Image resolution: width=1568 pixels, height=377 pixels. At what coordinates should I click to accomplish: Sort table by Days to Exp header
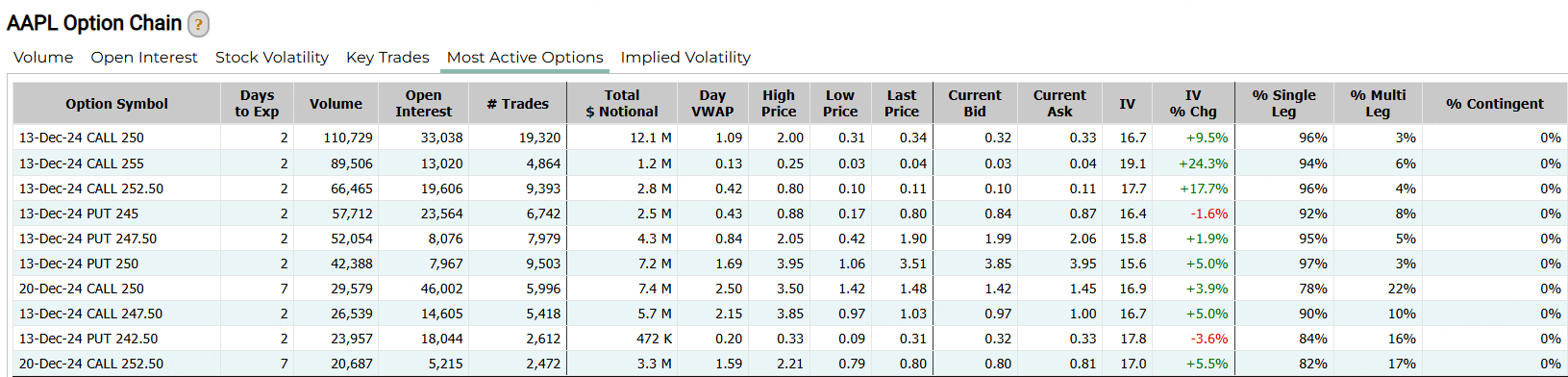pyautogui.click(x=257, y=104)
